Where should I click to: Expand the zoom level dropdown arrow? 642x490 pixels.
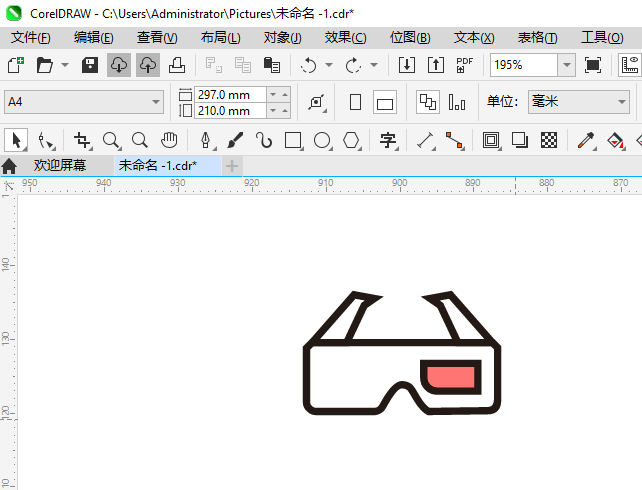(567, 65)
